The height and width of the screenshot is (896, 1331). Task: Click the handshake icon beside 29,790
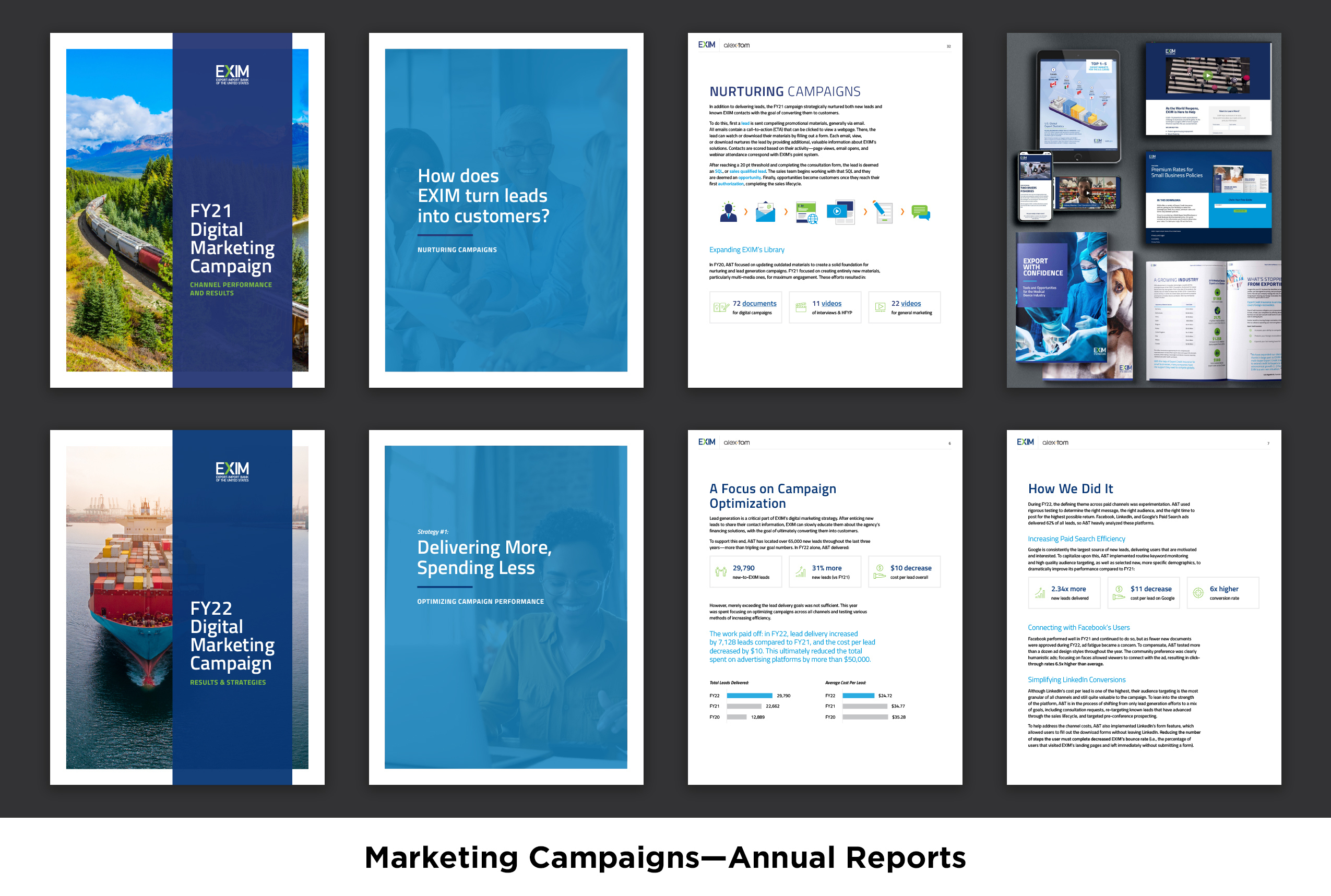click(721, 571)
